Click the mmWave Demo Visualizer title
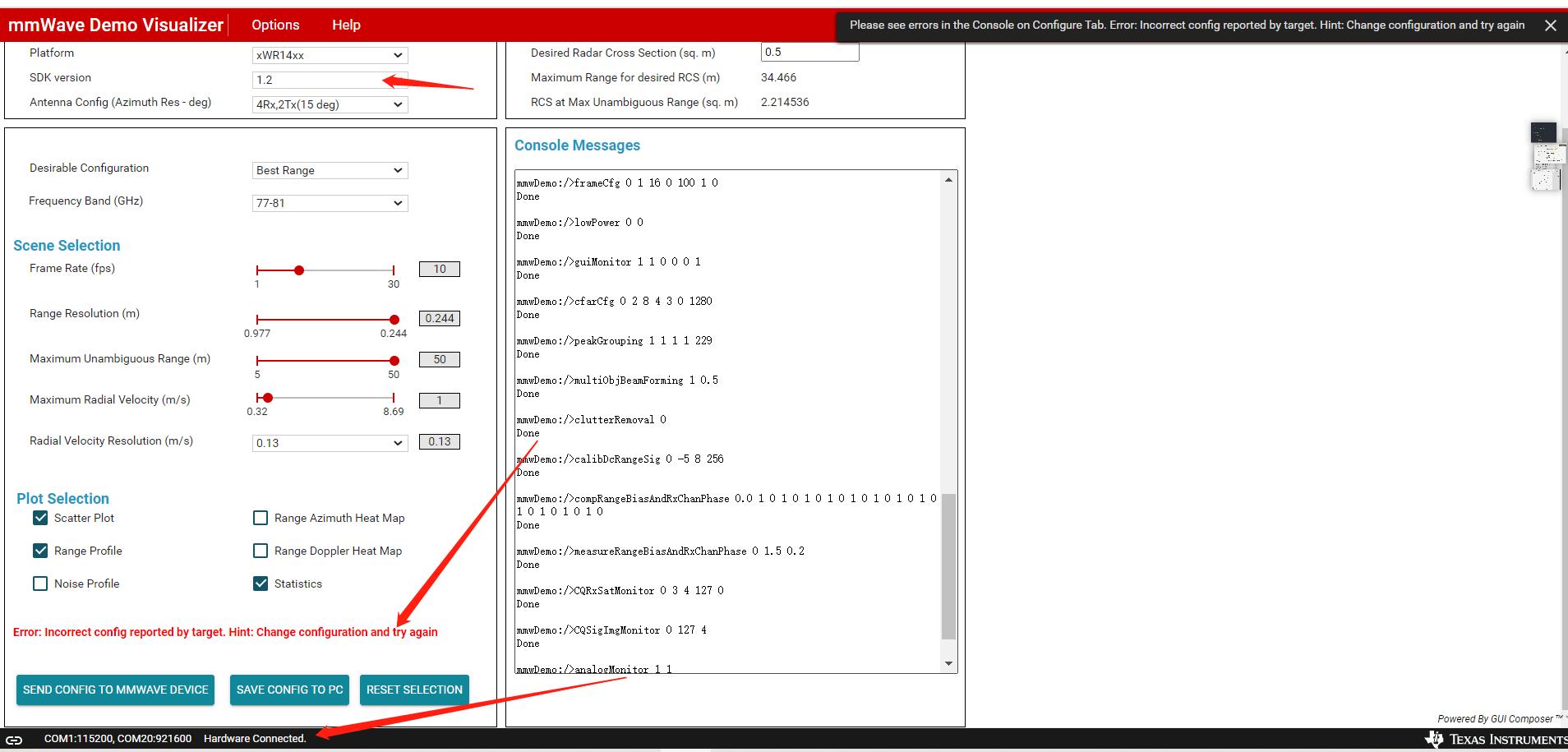 tap(116, 25)
